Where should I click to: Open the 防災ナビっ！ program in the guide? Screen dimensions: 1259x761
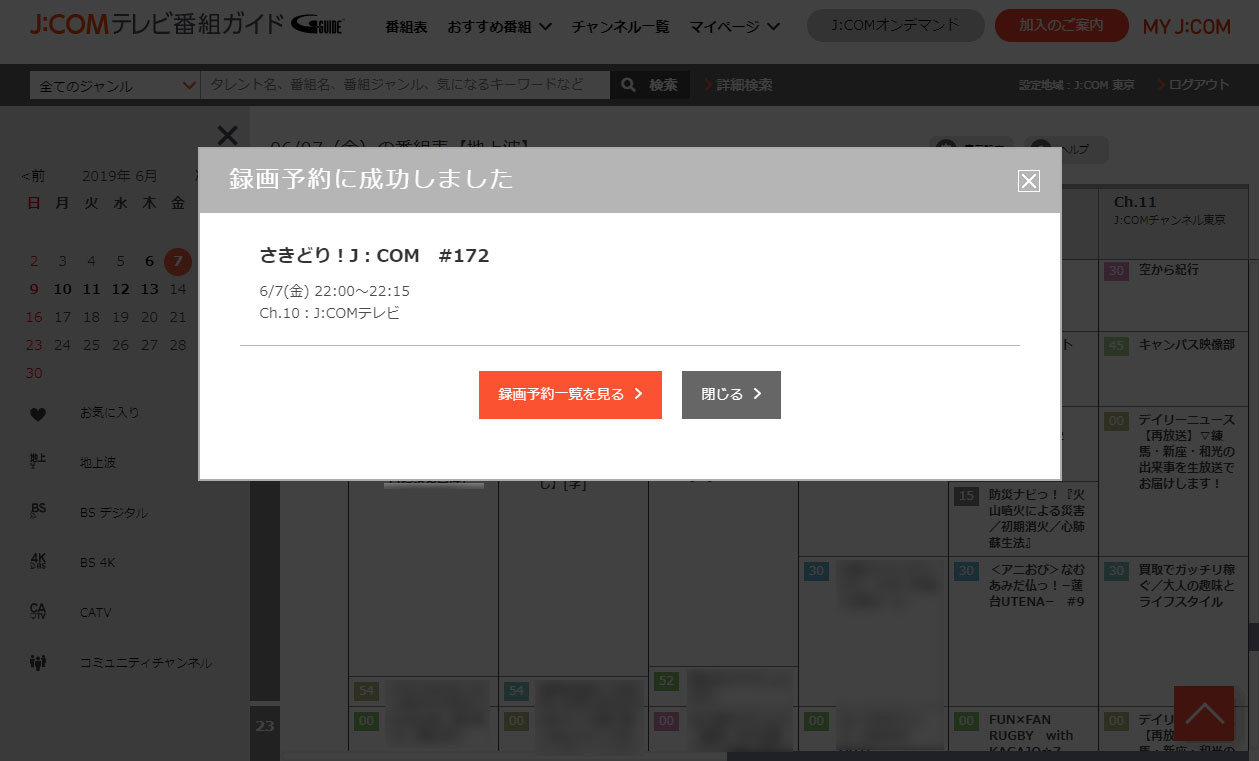click(1036, 518)
